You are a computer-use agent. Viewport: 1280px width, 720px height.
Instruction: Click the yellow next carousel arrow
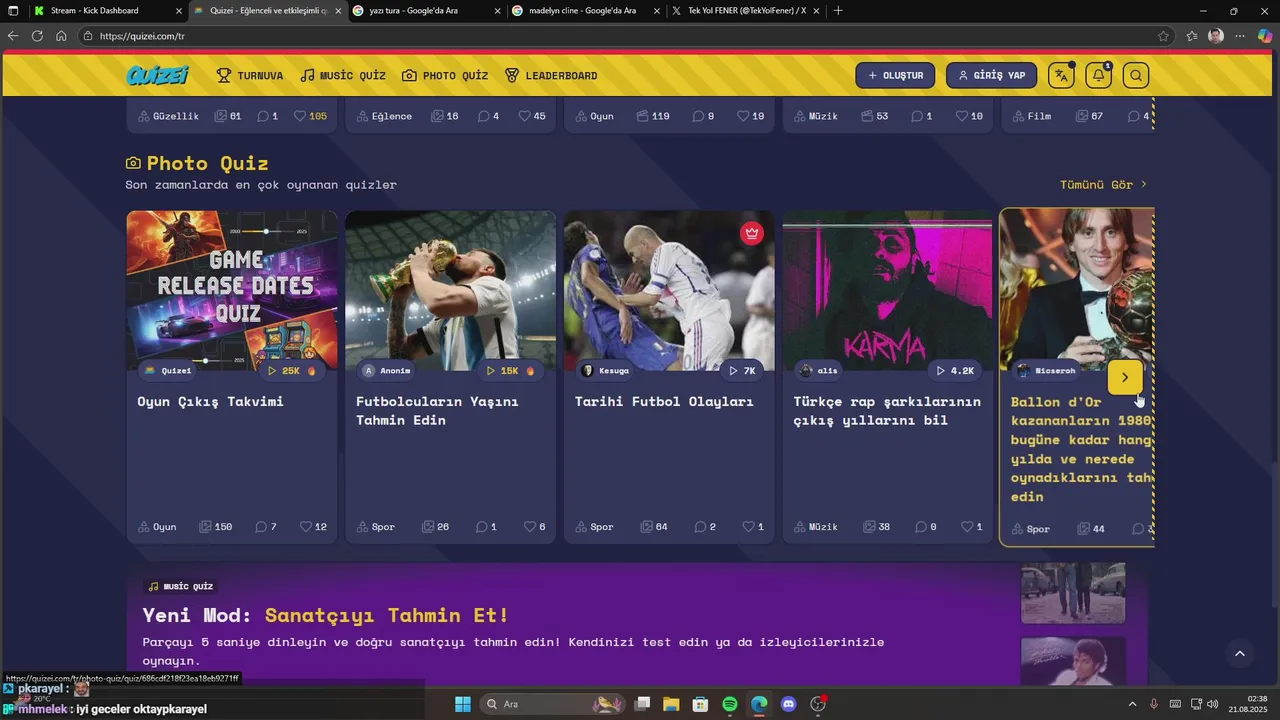[x=1125, y=377]
